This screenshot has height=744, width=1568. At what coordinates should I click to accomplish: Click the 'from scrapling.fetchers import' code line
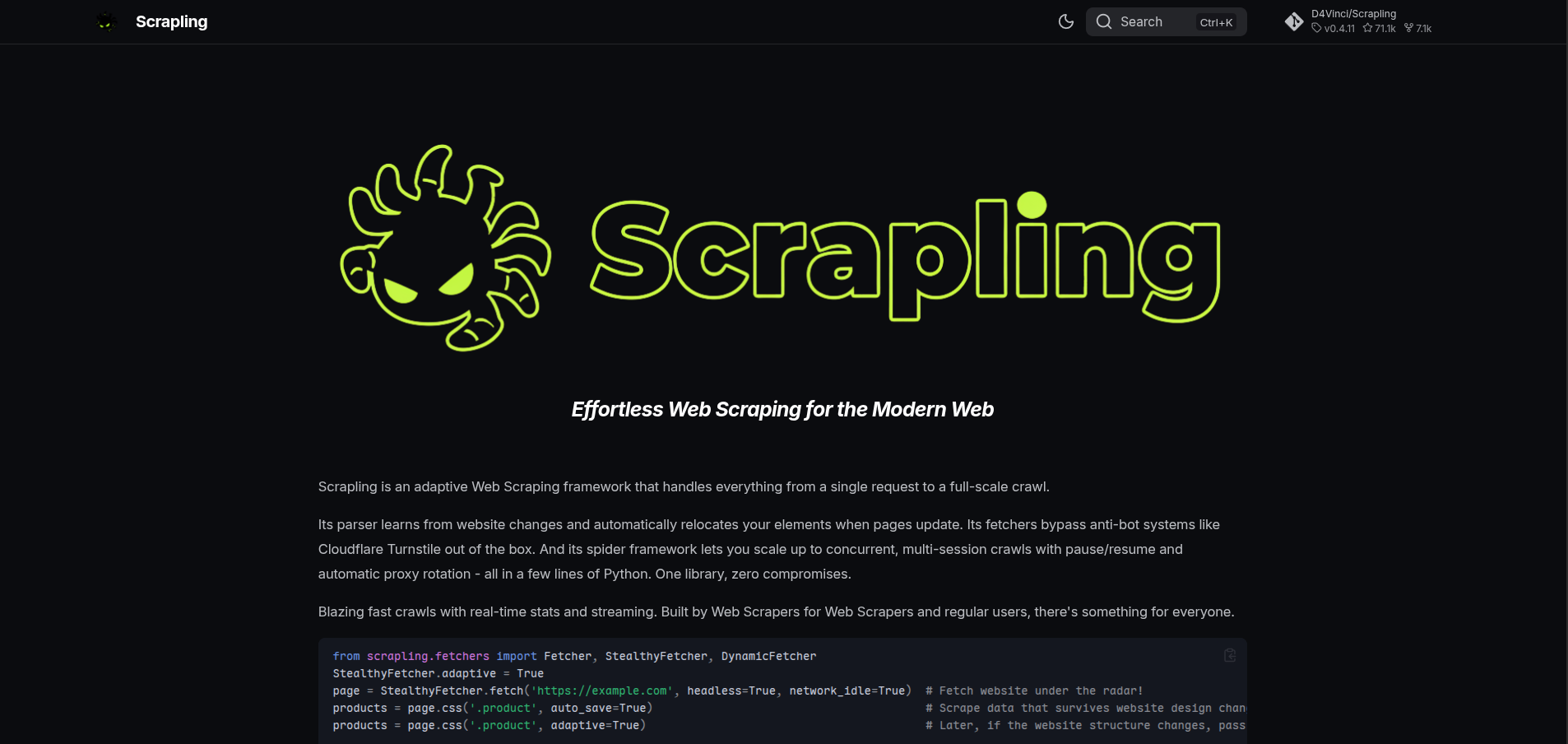(x=574, y=656)
